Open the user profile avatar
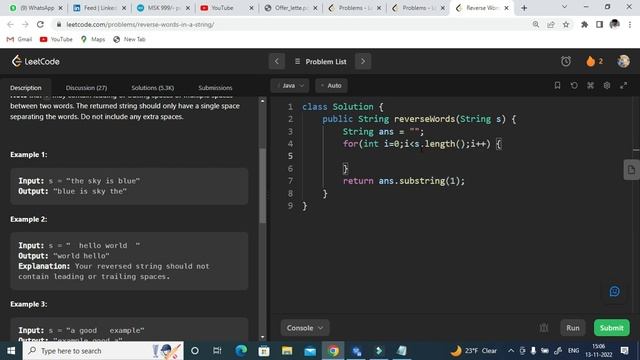 coord(623,61)
